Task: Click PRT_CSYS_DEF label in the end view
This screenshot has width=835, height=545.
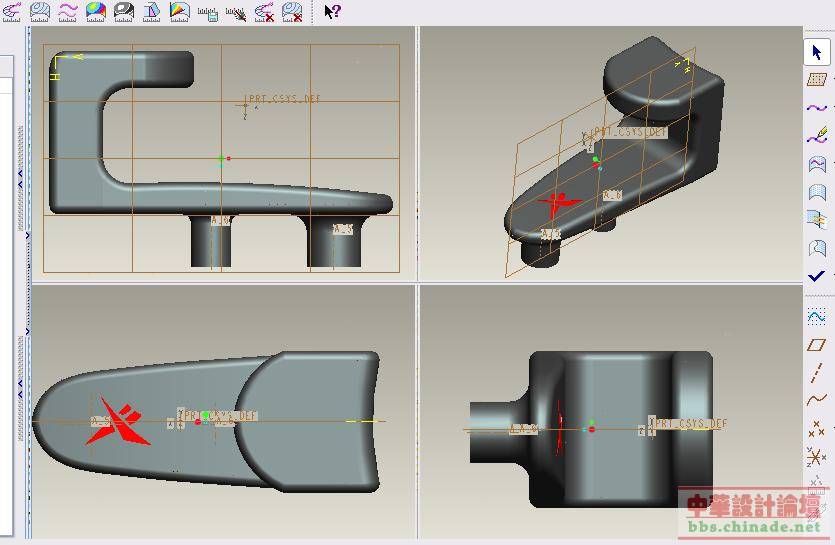Action: coord(691,424)
